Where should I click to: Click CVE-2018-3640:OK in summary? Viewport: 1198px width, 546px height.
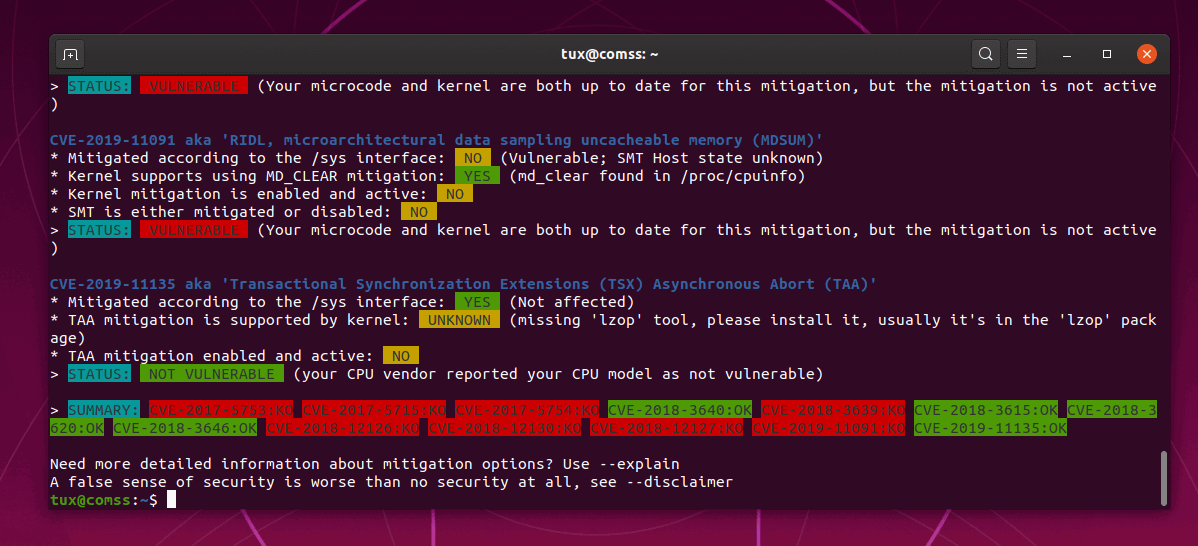pyautogui.click(x=680, y=410)
